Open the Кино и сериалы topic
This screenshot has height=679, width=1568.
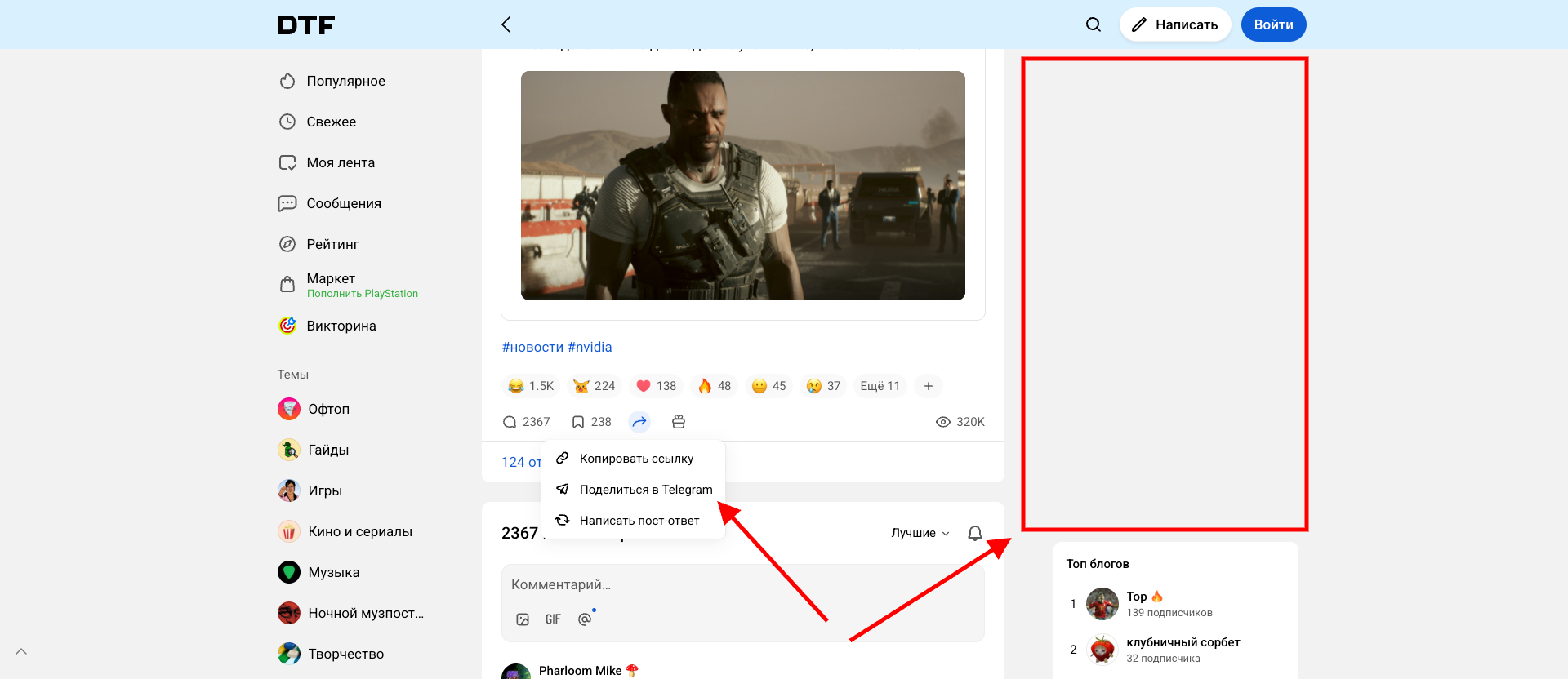coord(345,531)
